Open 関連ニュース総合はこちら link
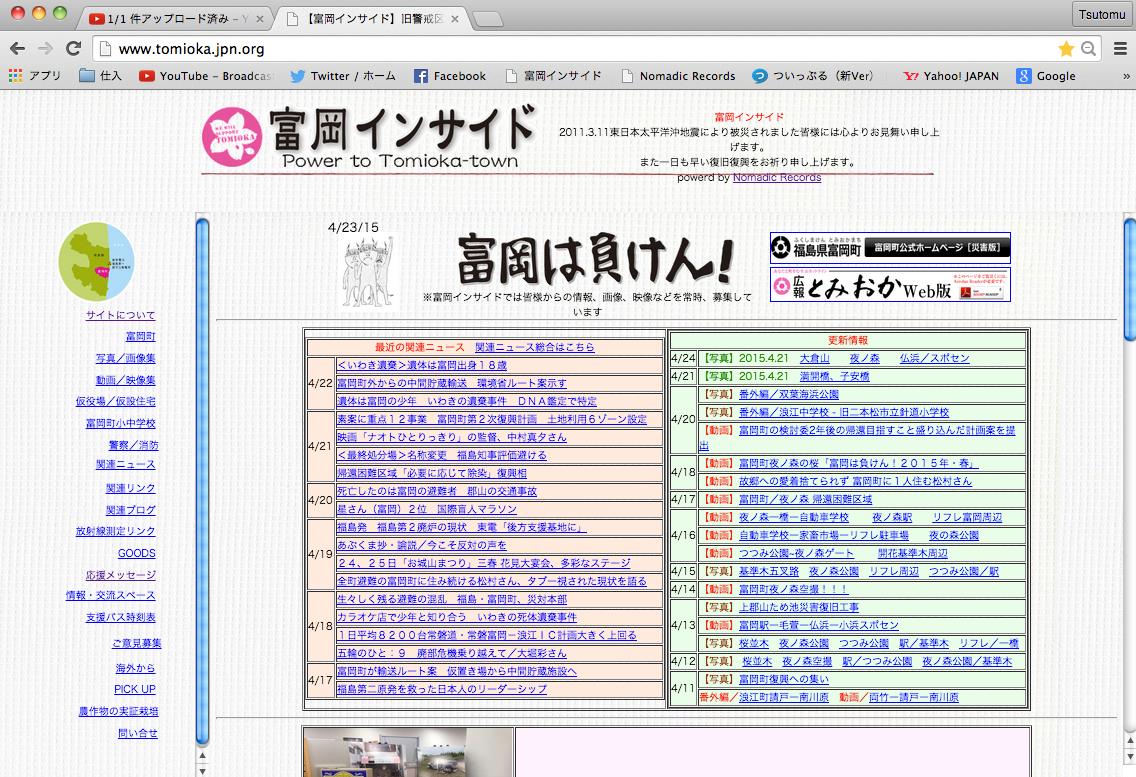1136x777 pixels. pos(535,347)
